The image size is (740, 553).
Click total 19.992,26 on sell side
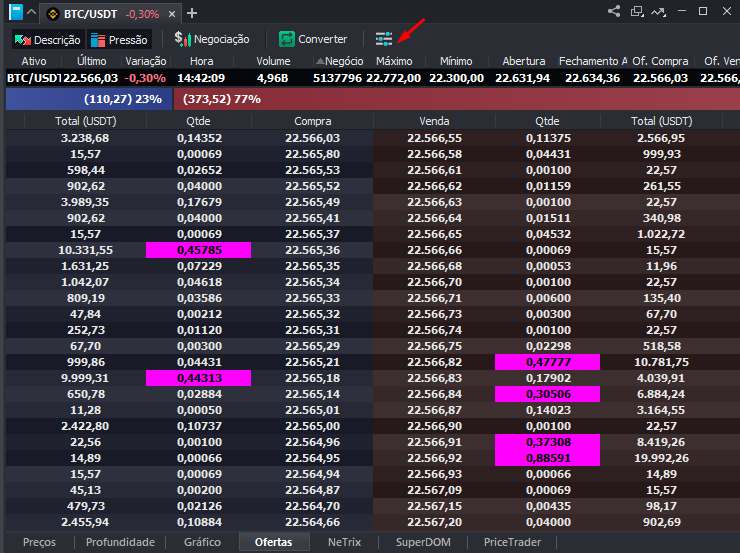tap(662, 458)
